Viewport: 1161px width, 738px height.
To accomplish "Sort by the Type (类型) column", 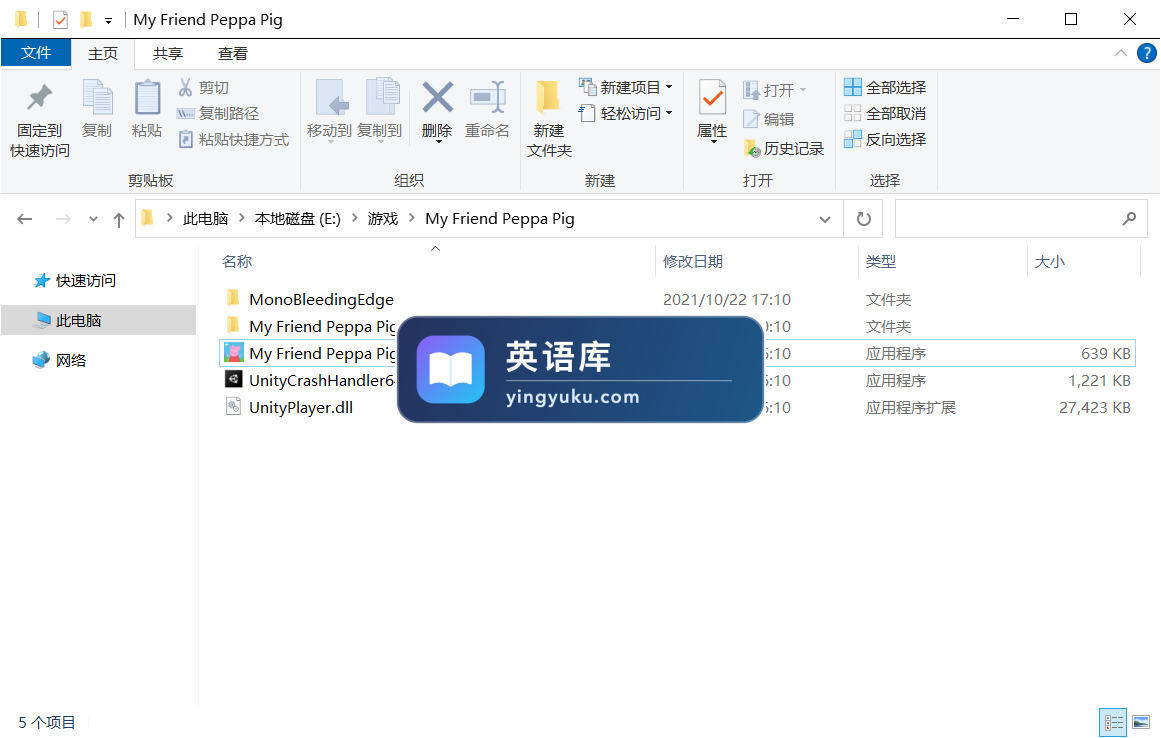I will [x=880, y=261].
